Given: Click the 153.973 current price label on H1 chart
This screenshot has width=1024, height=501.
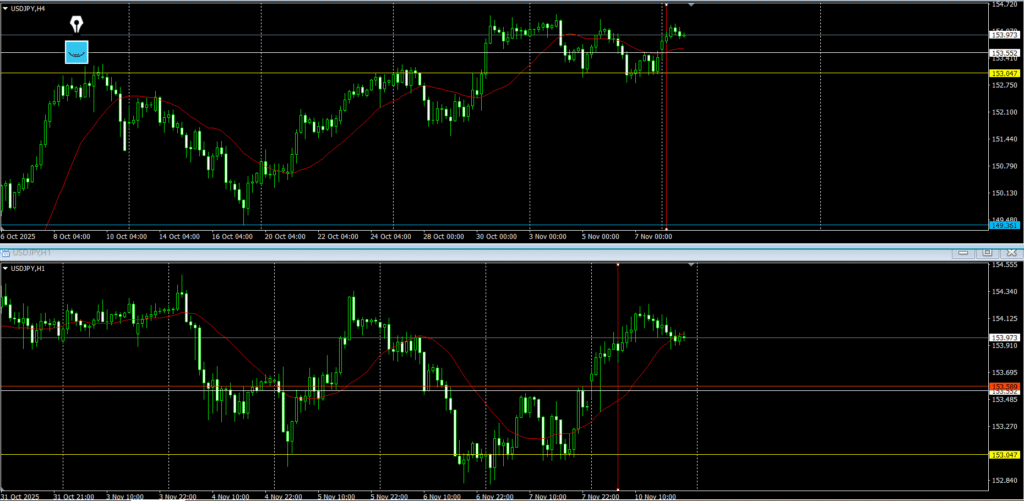Looking at the screenshot, I should (1003, 338).
